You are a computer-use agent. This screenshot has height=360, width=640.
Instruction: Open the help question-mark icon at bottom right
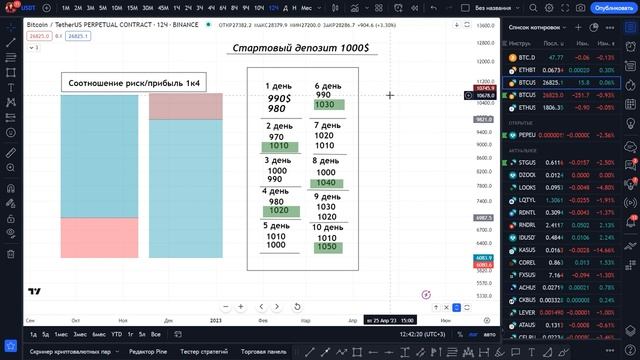[x=631, y=349]
